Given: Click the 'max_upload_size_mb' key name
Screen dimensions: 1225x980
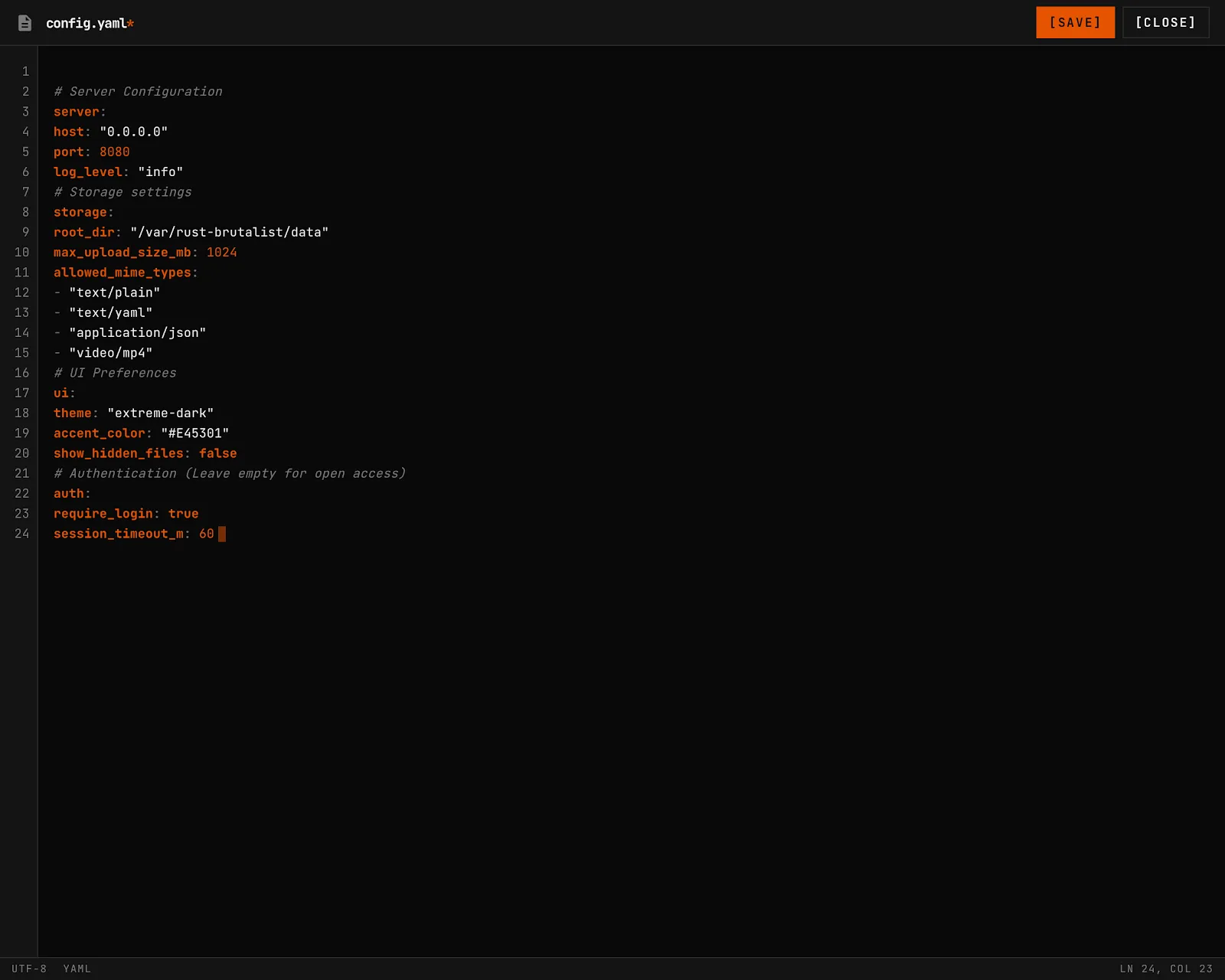Looking at the screenshot, I should coord(122,252).
